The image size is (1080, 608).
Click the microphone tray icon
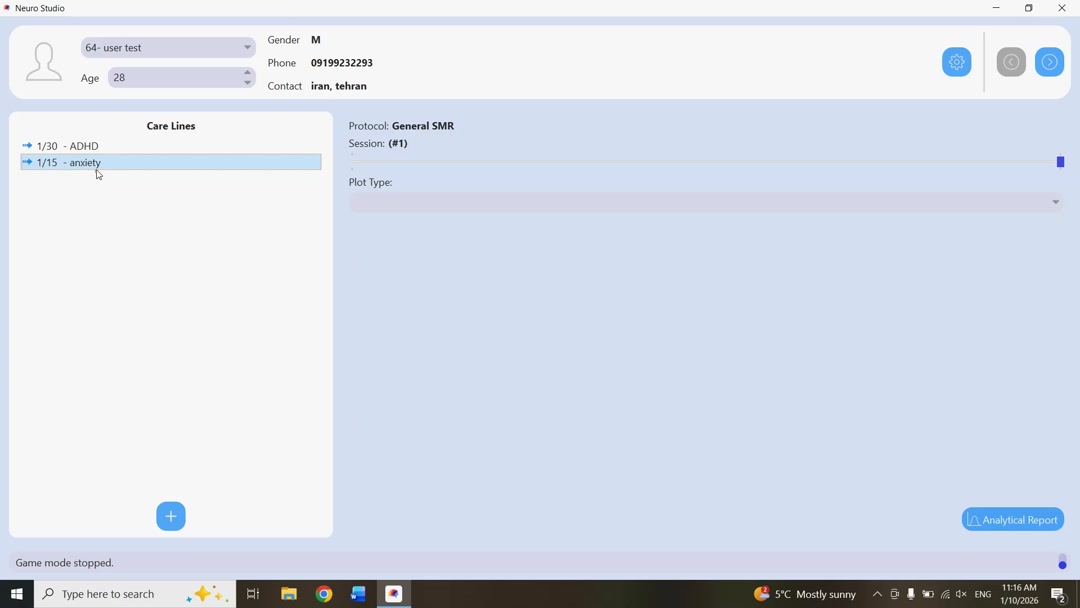(x=911, y=594)
